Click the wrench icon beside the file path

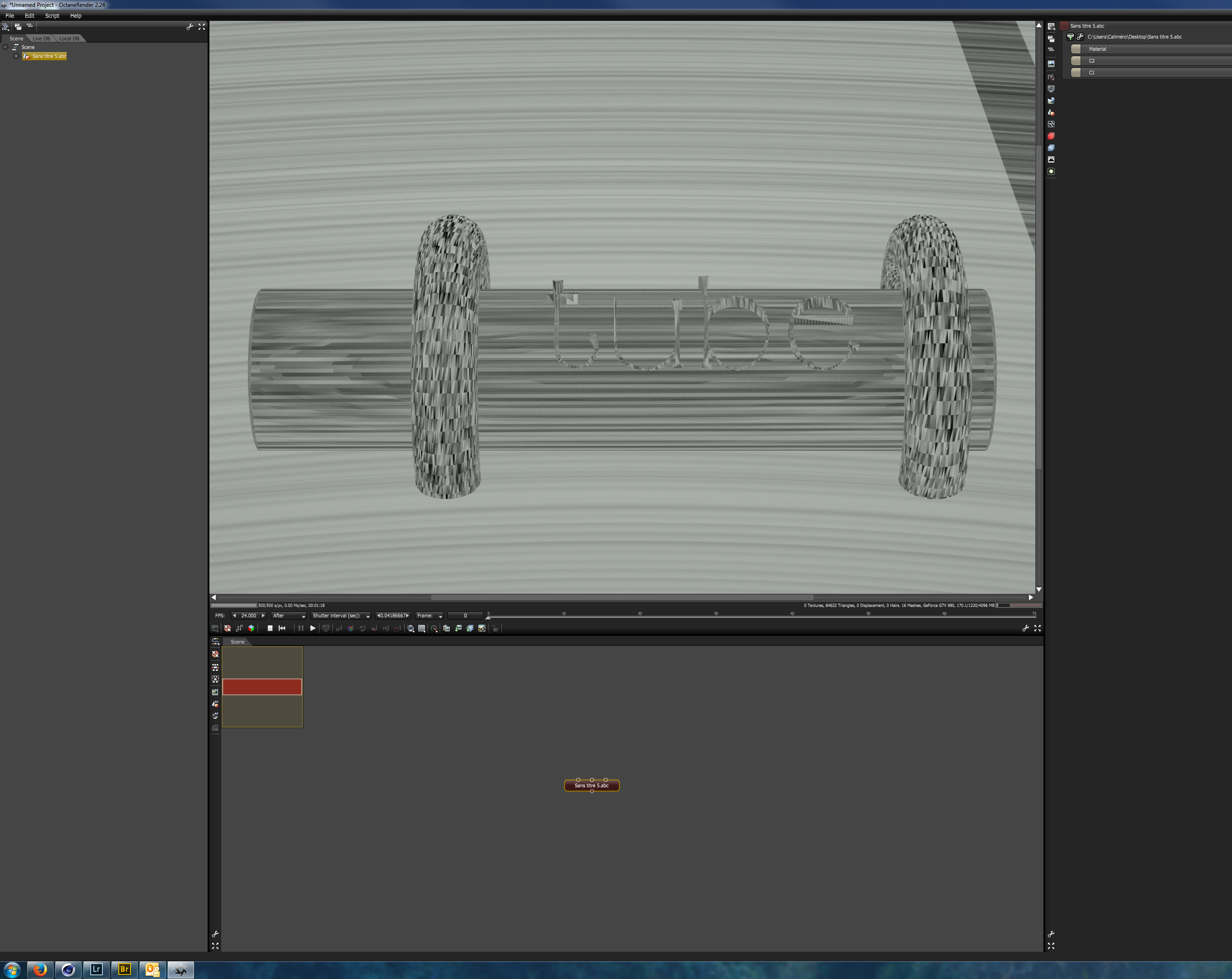click(1080, 37)
